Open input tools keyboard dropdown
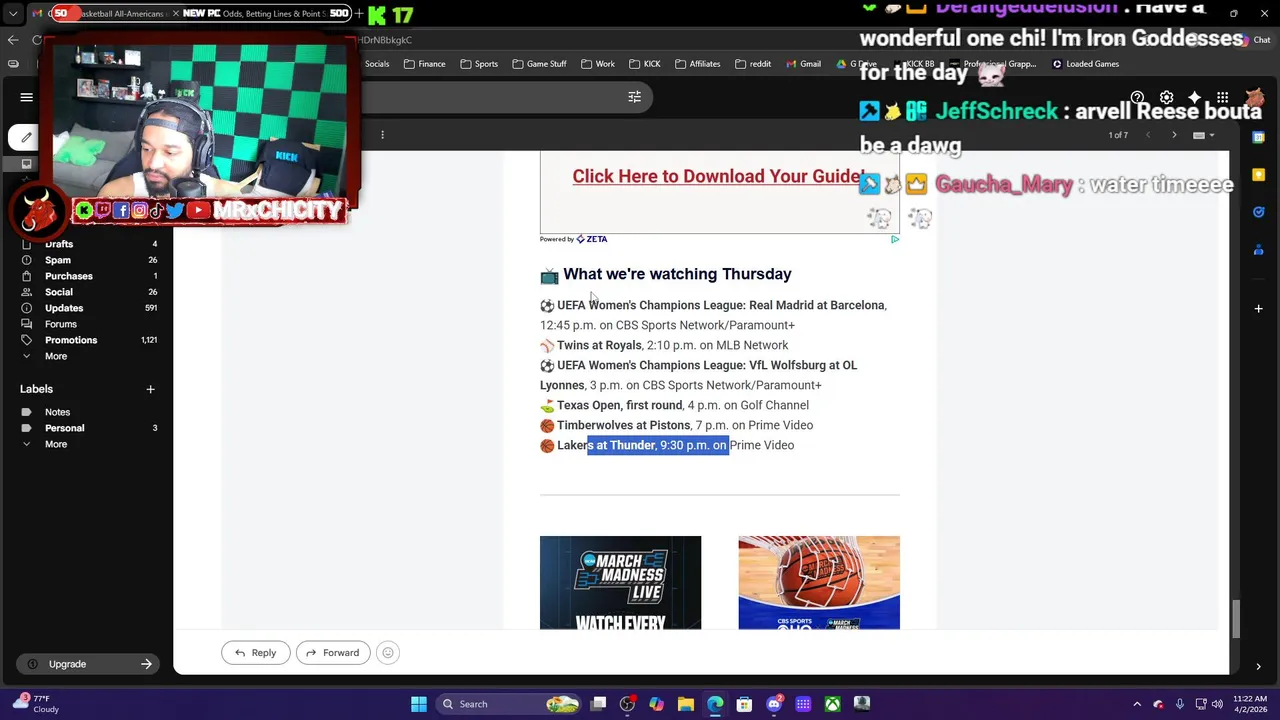 (1203, 135)
